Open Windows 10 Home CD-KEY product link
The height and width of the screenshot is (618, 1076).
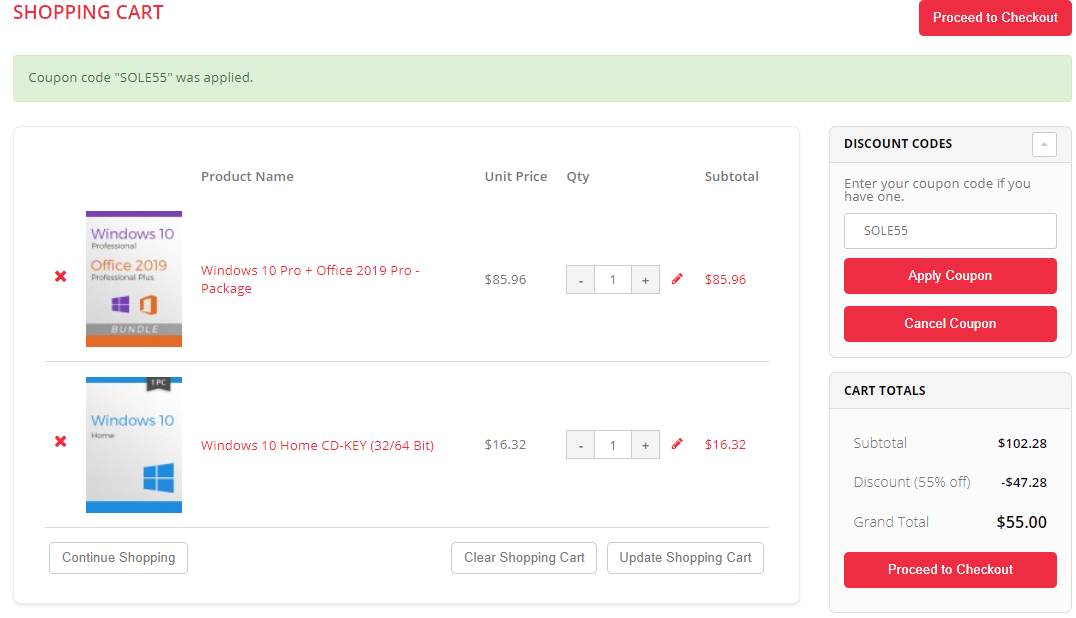tap(317, 445)
